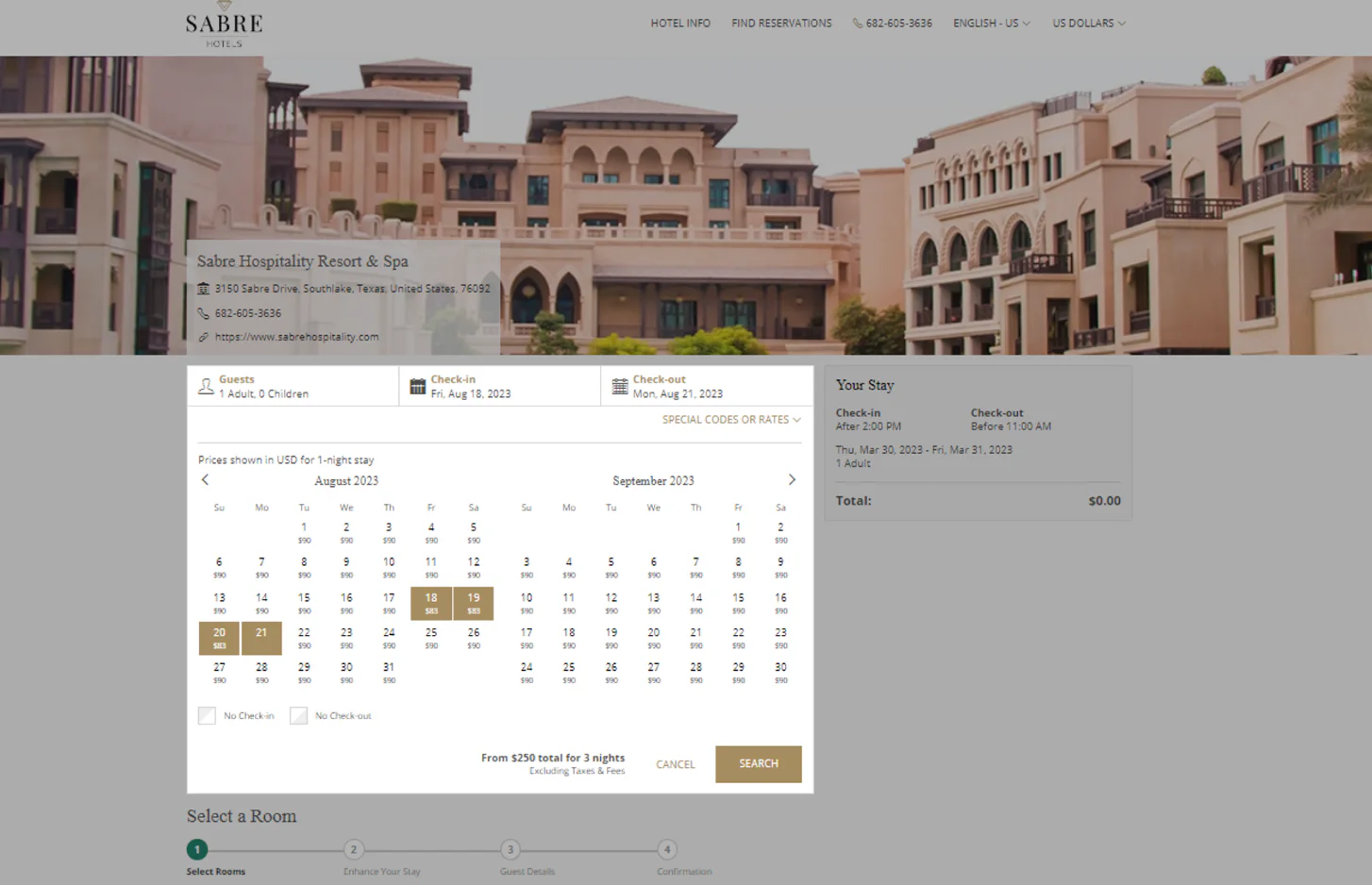Open the English - US language dropdown
Image resolution: width=1372 pixels, height=885 pixels.
coord(992,24)
